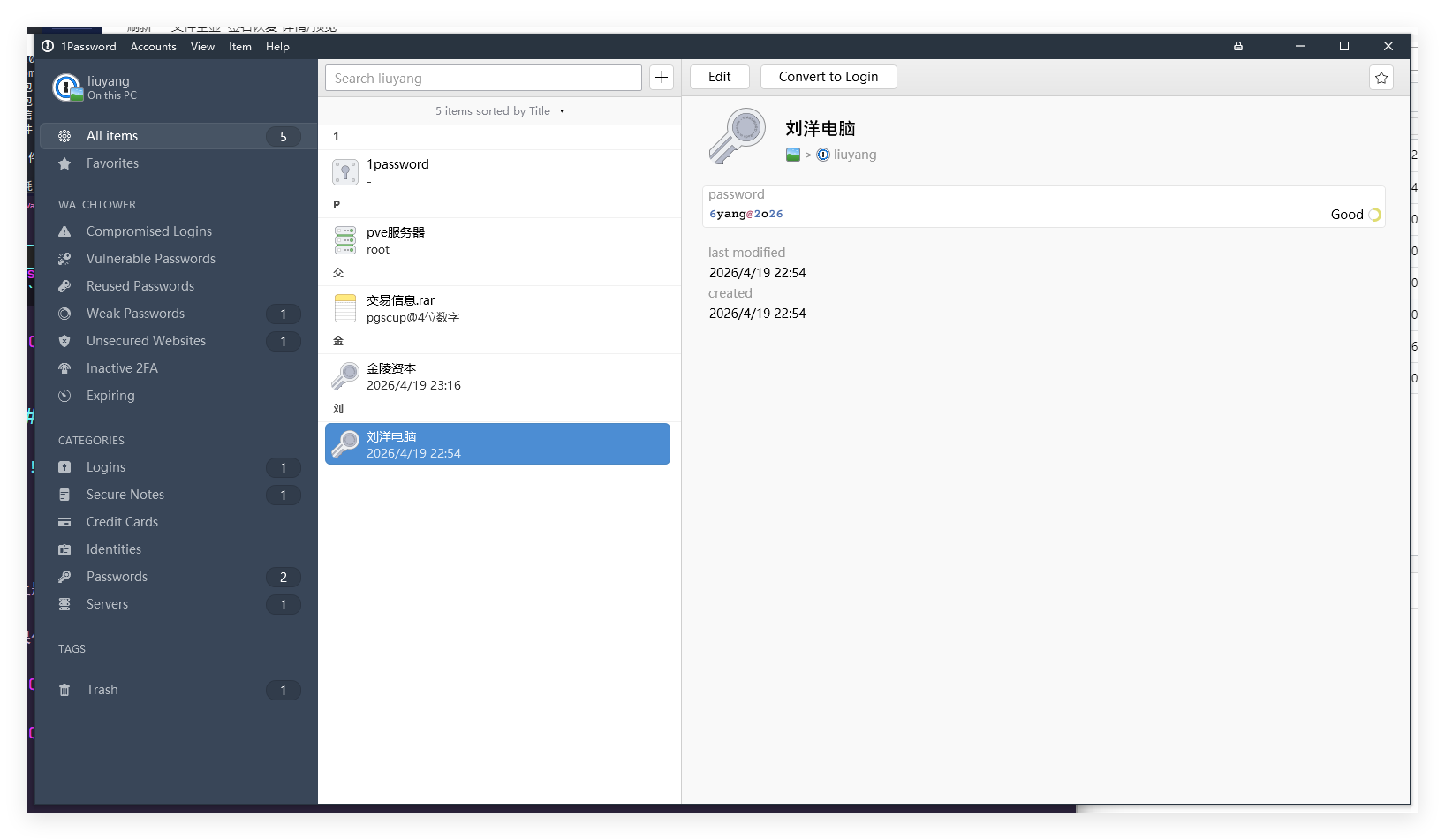Focus the Search liuyang field
Image resolution: width=1445 pixels, height=840 pixels.
pyautogui.click(x=483, y=78)
